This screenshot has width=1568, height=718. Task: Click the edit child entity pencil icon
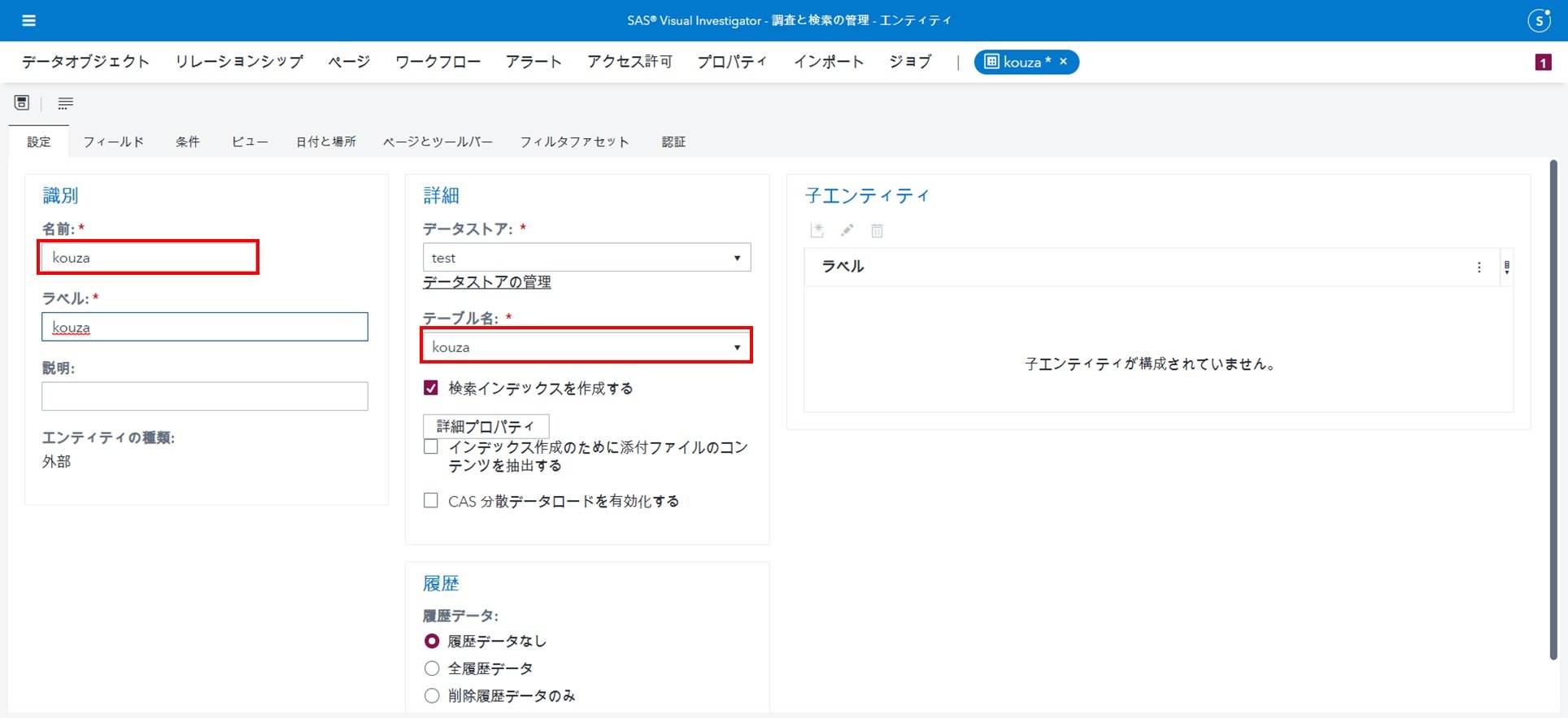(x=847, y=231)
